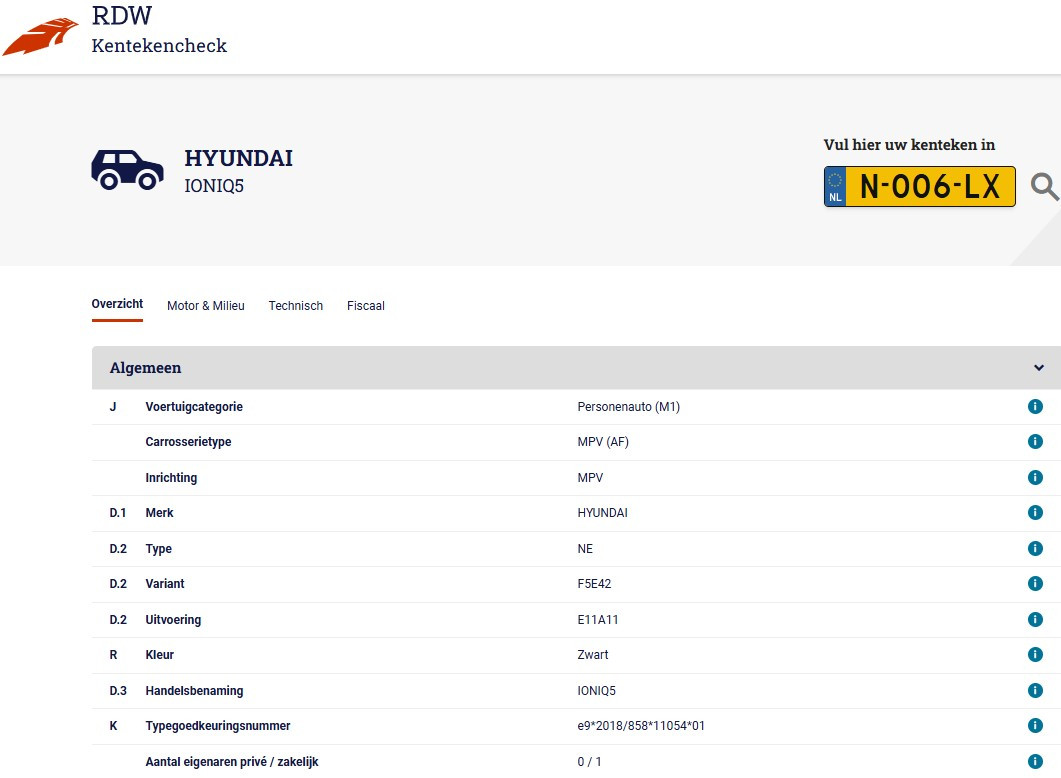Open info beside Aantal eigenaren privé / zakelijk
1061x778 pixels.
(x=1035, y=761)
